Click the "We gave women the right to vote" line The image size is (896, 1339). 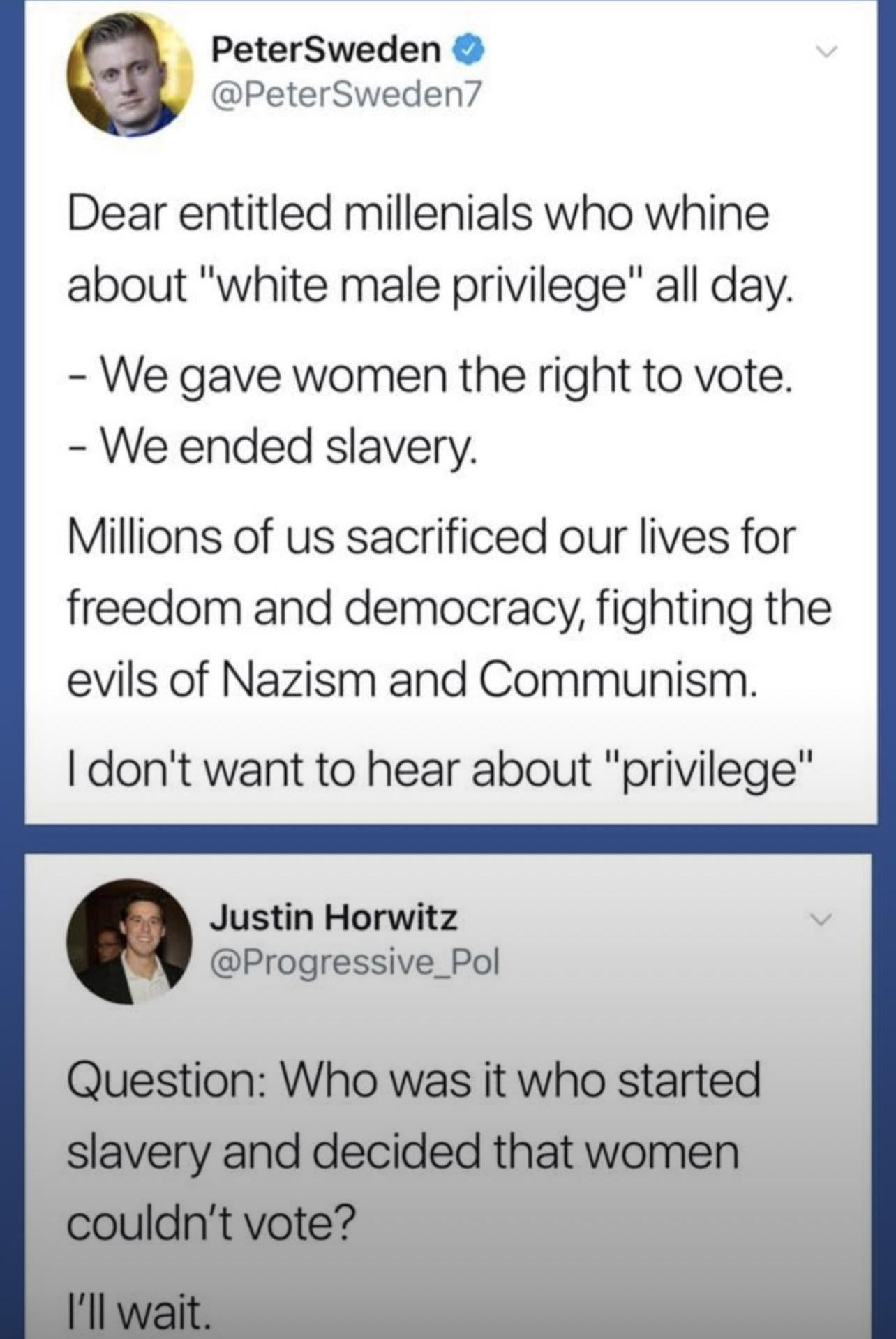pyautogui.click(x=431, y=377)
